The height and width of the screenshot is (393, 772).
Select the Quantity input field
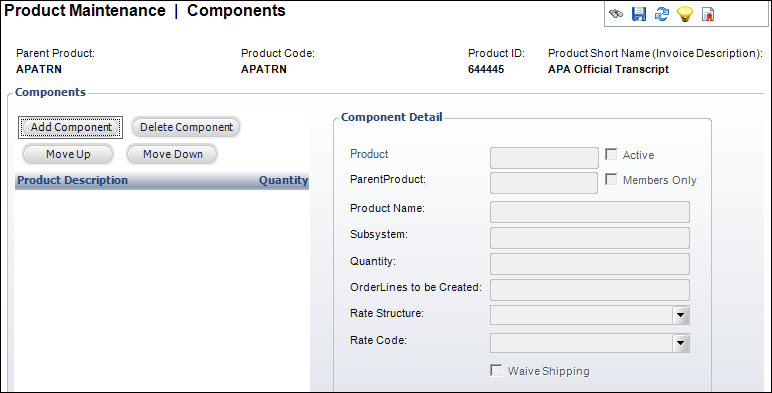pyautogui.click(x=590, y=264)
